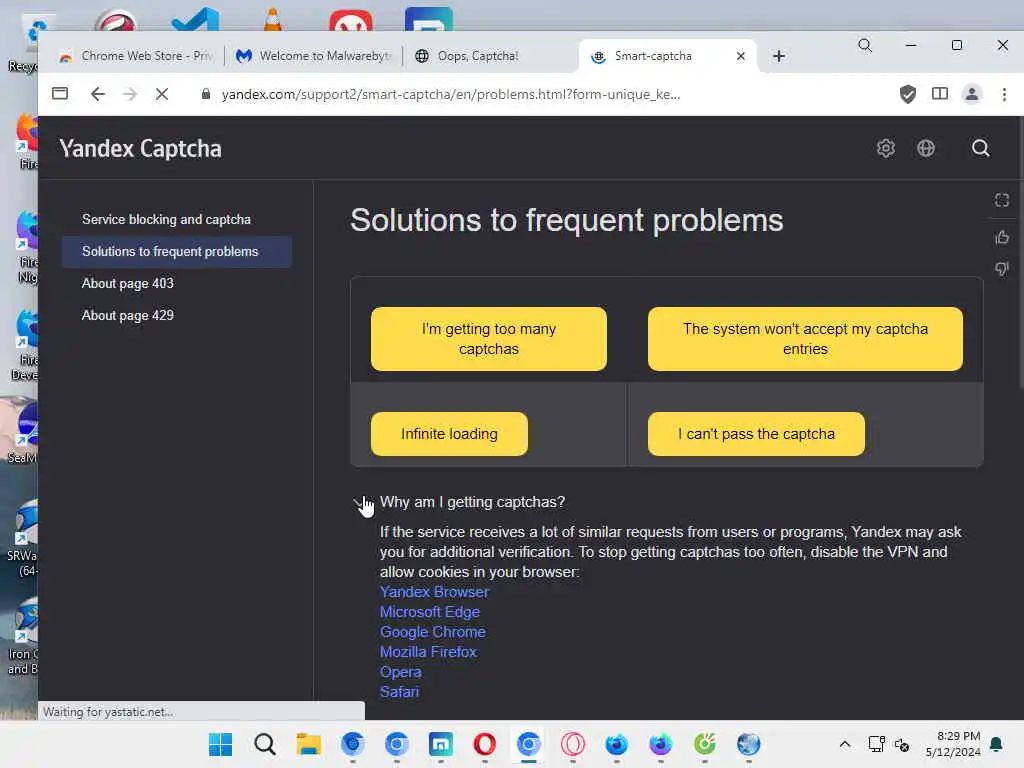The image size is (1024, 768).
Task: Toggle the fullscreen article view icon
Action: pos(1002,200)
